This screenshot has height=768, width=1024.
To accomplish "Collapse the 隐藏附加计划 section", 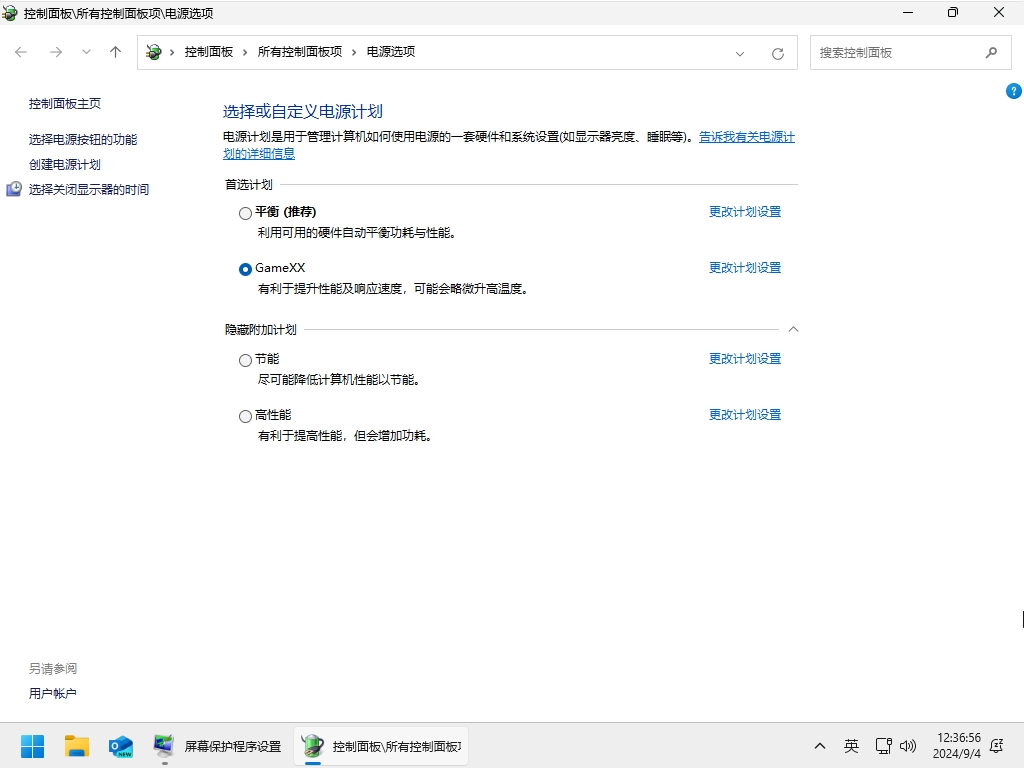I will click(793, 328).
